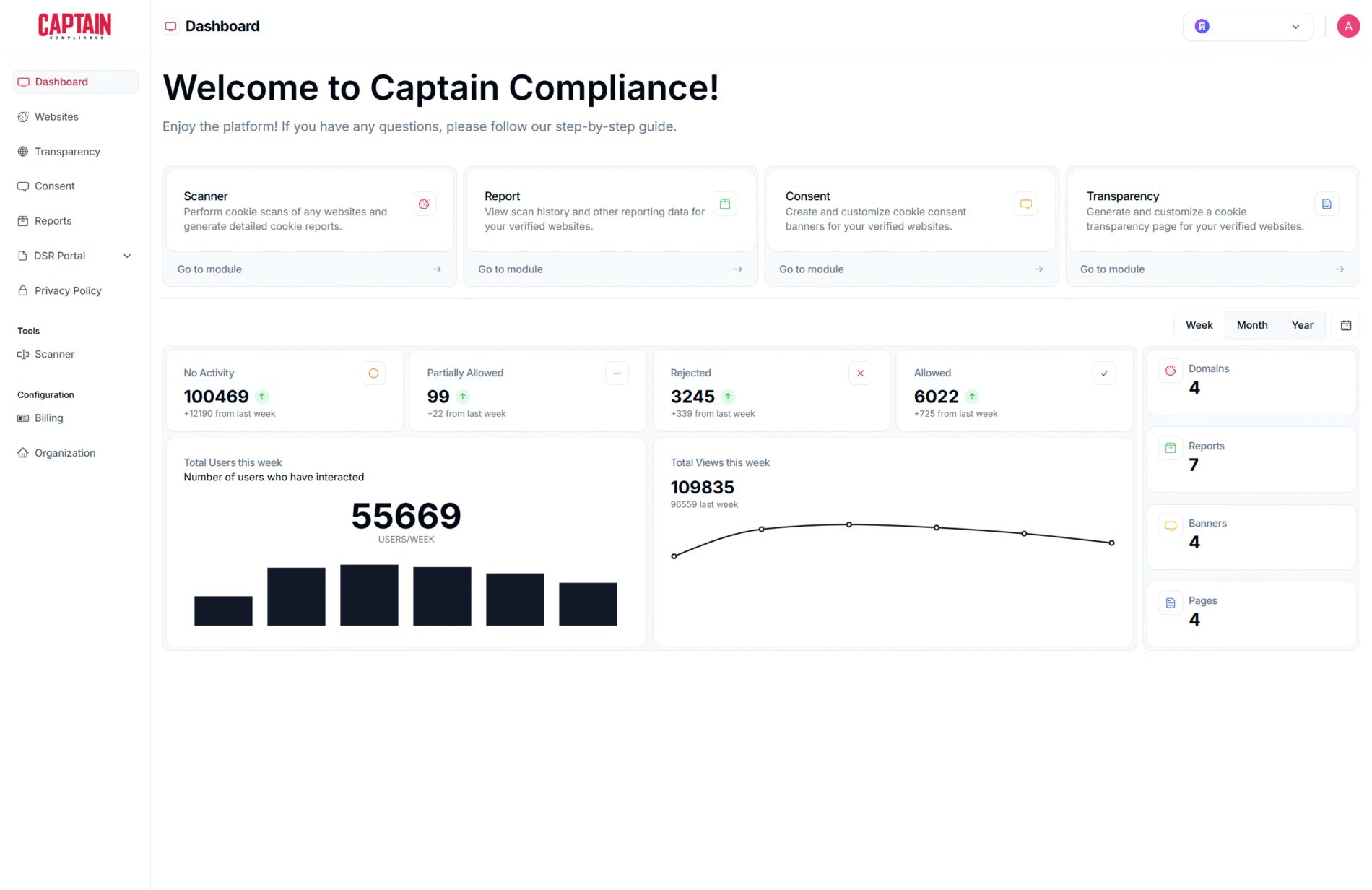Click the Captain Compliance logo

[x=74, y=25]
